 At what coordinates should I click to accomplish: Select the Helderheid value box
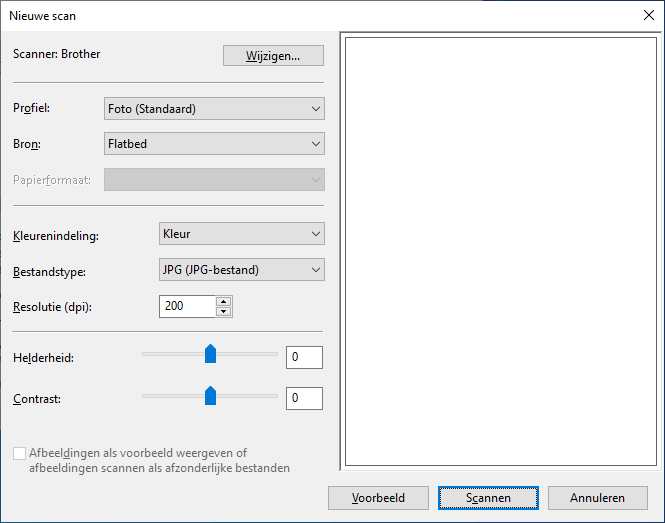pyautogui.click(x=304, y=358)
